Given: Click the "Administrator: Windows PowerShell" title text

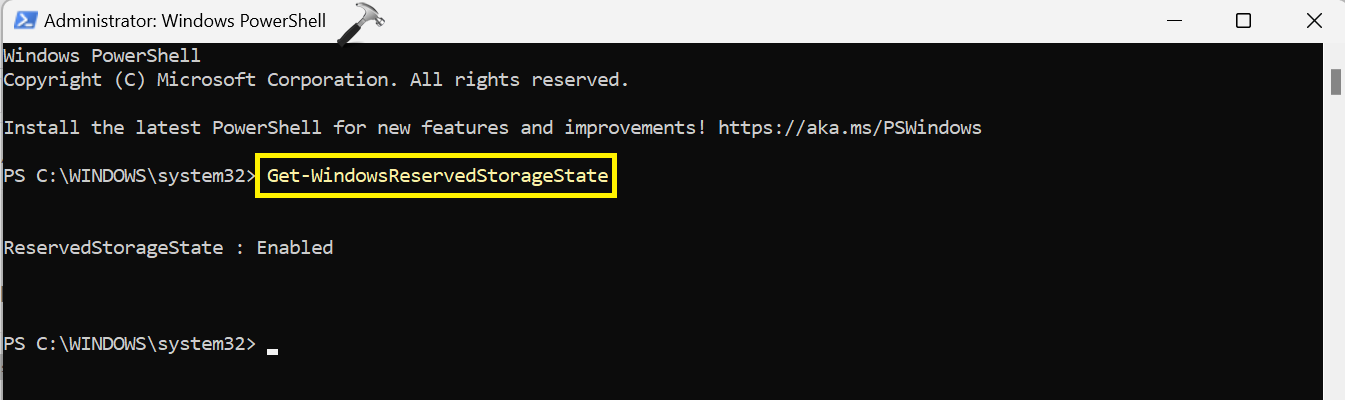Looking at the screenshot, I should (x=185, y=21).
